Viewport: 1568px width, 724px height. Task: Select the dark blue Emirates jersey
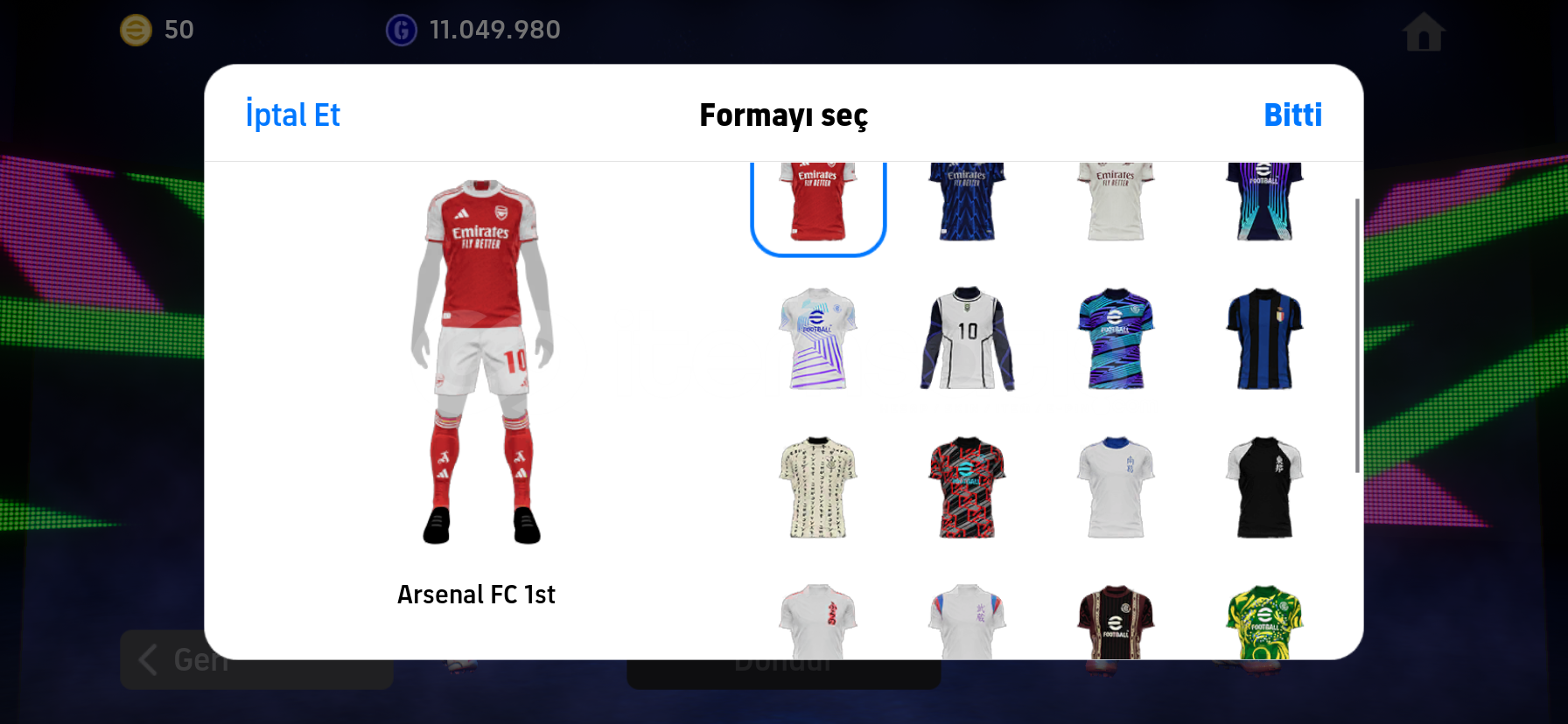[967, 201]
